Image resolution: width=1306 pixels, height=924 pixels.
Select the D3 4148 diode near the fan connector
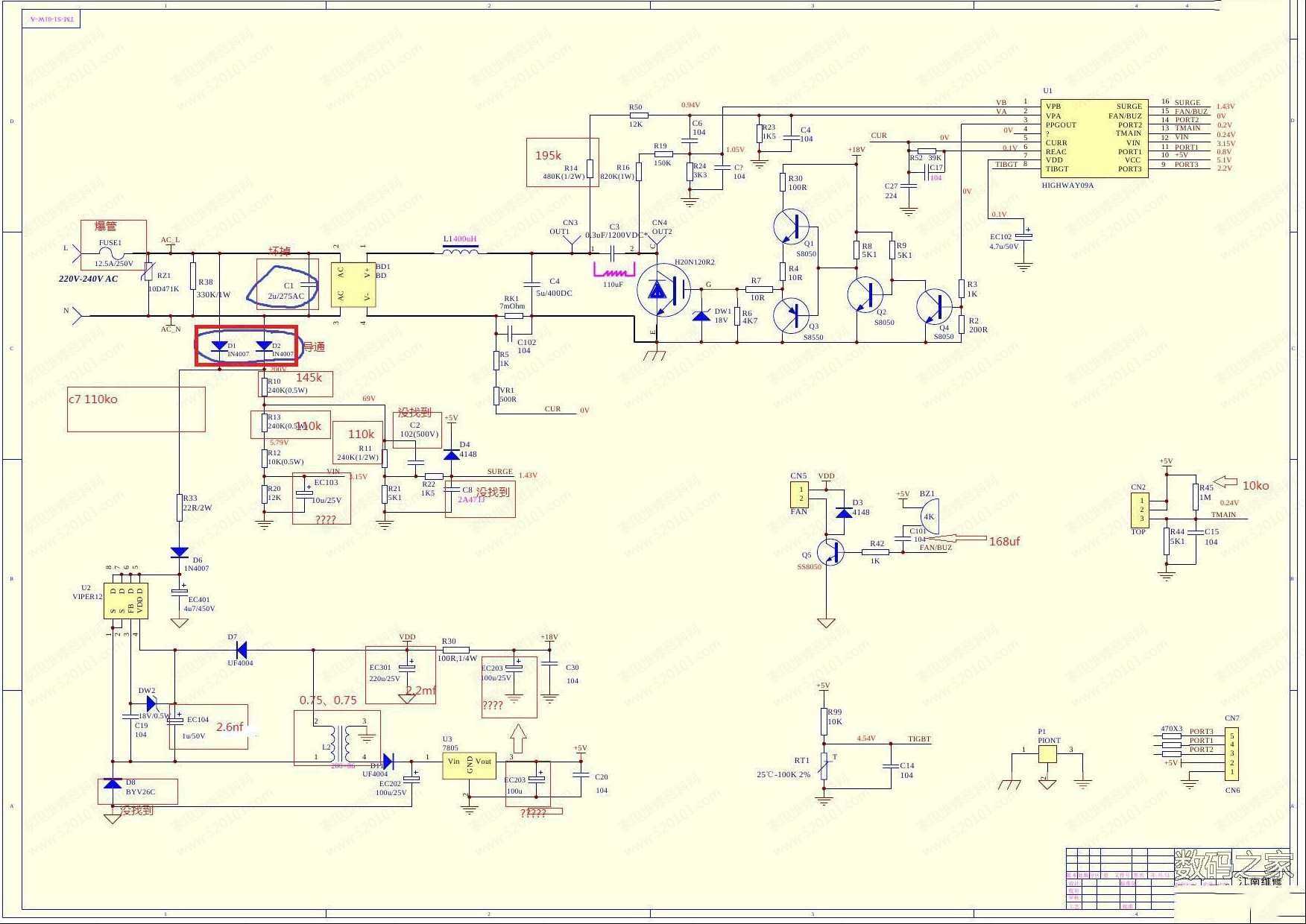(x=844, y=513)
